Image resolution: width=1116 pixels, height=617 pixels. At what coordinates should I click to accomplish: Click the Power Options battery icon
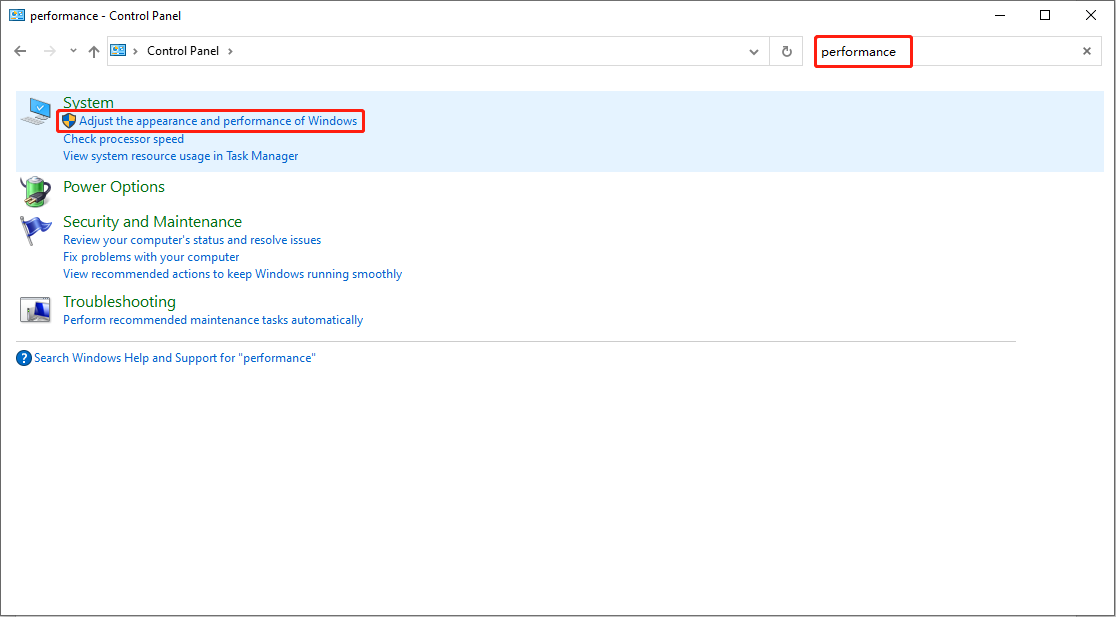[35, 191]
